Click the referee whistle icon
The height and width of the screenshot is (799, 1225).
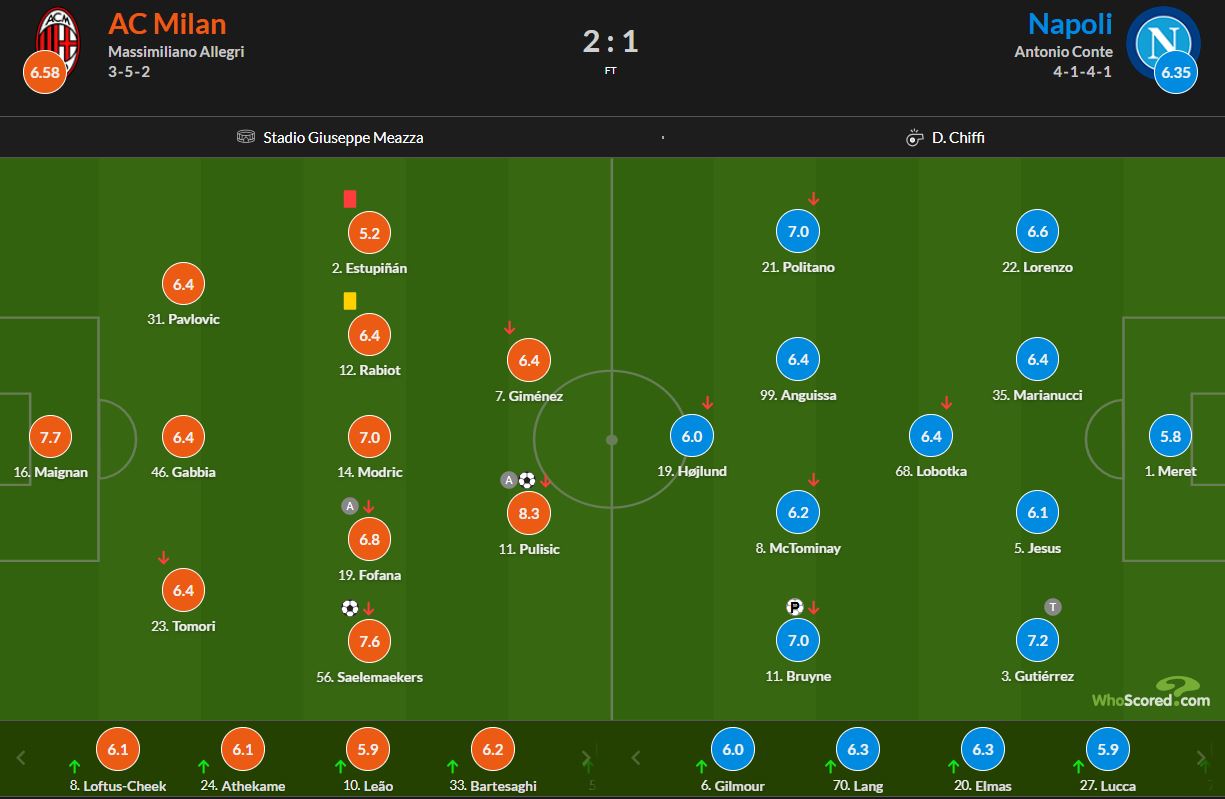(x=914, y=138)
